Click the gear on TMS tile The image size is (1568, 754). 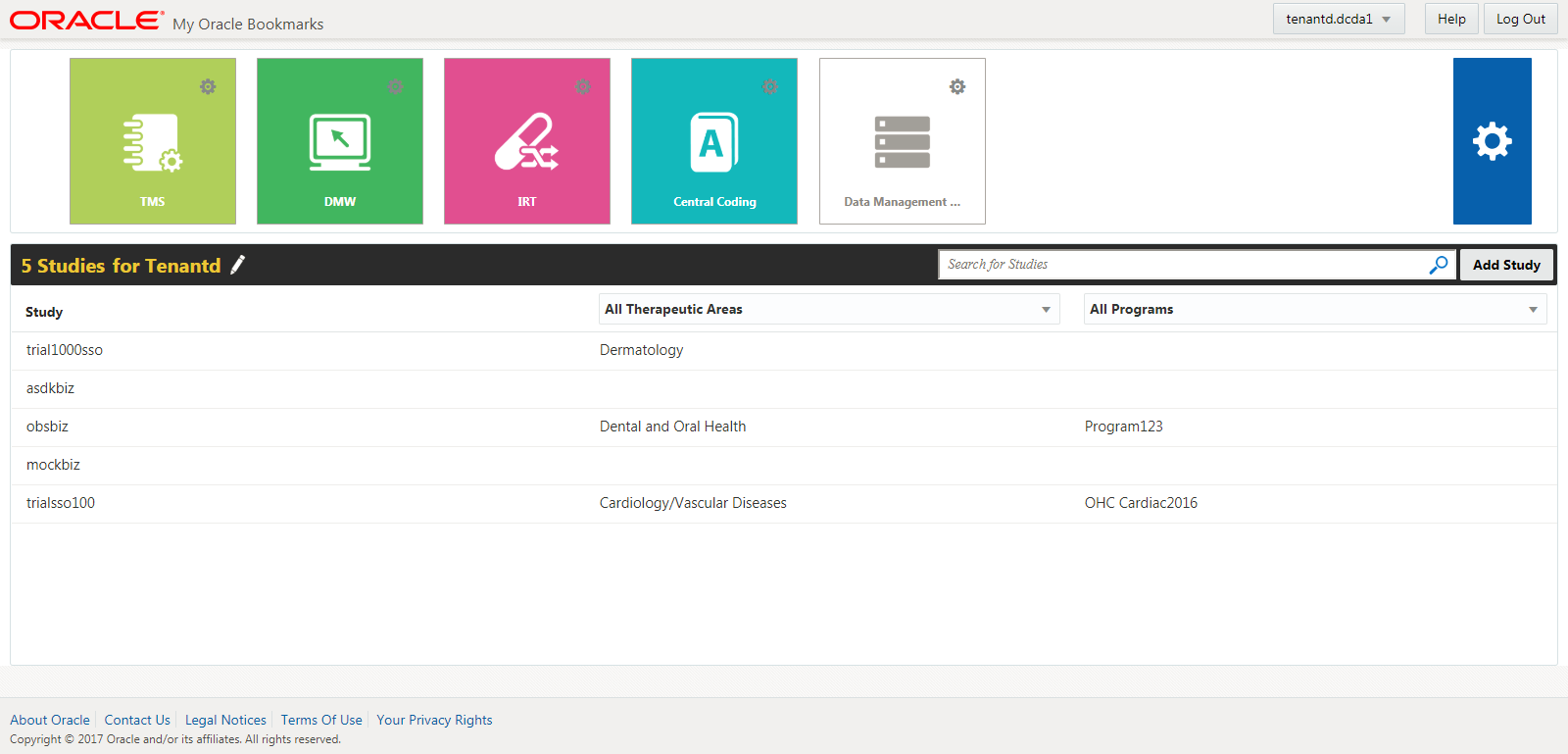pyautogui.click(x=208, y=86)
